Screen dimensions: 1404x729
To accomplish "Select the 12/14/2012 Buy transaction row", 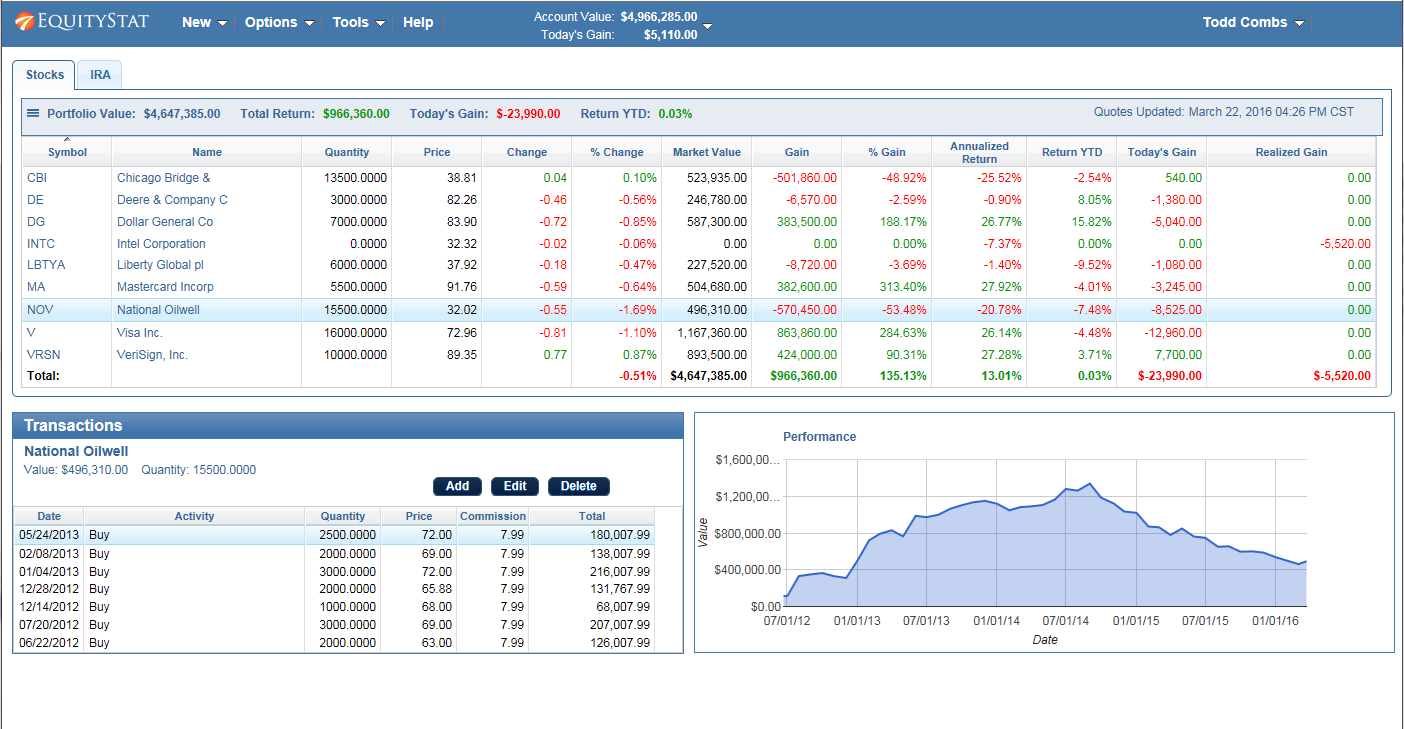I will click(x=334, y=607).
